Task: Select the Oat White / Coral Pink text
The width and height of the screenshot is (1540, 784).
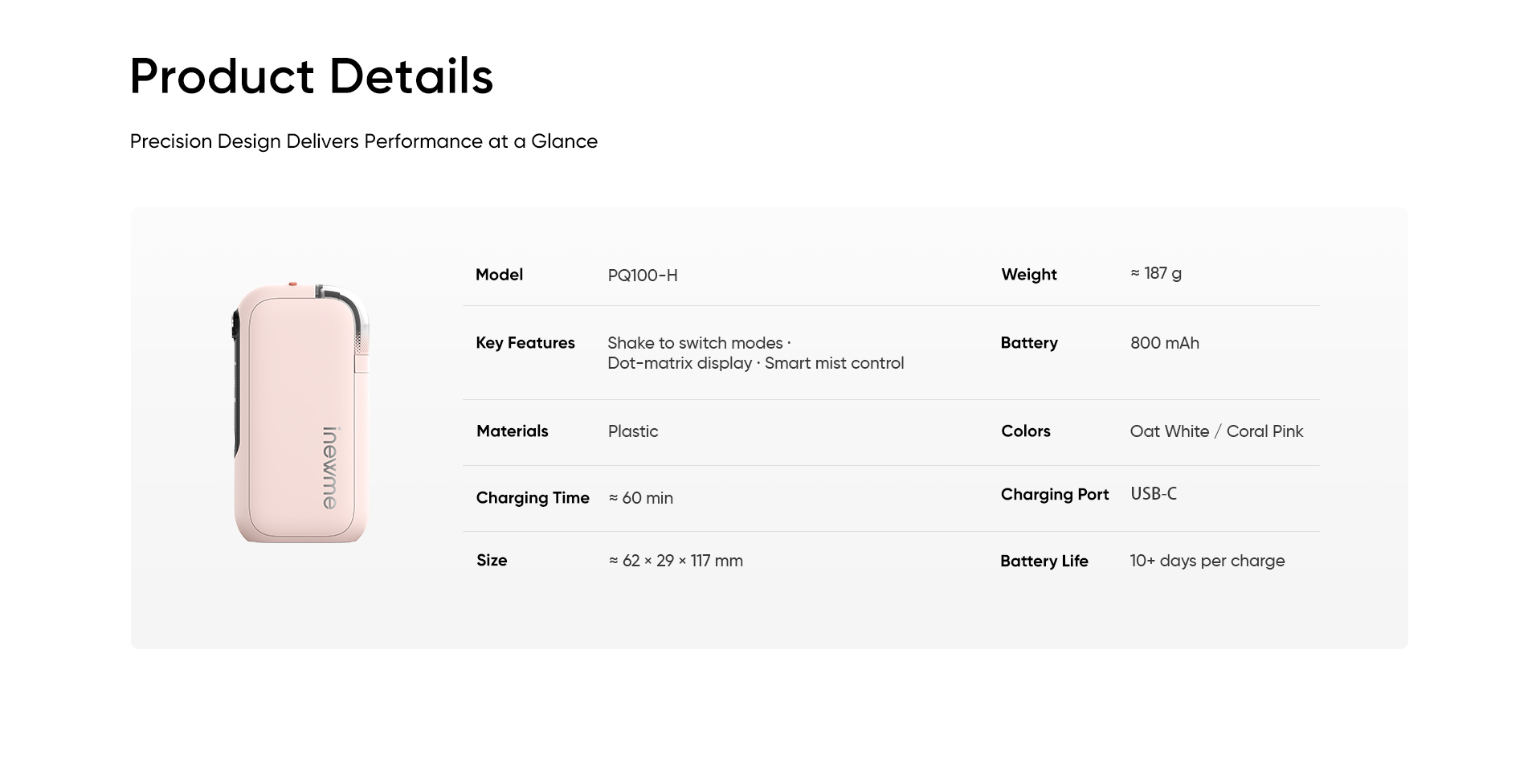Action: [x=1216, y=431]
